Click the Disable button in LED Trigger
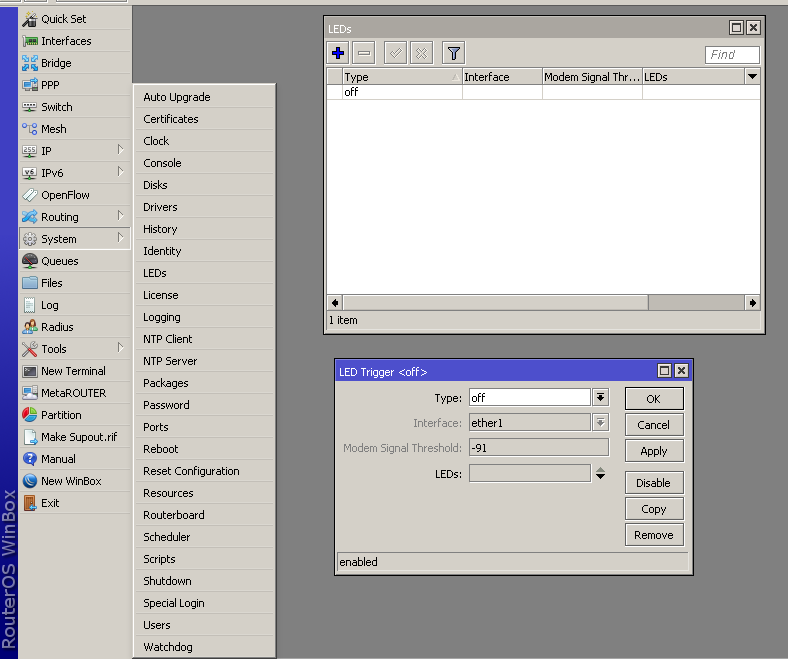Image resolution: width=788 pixels, height=659 pixels. 653,482
